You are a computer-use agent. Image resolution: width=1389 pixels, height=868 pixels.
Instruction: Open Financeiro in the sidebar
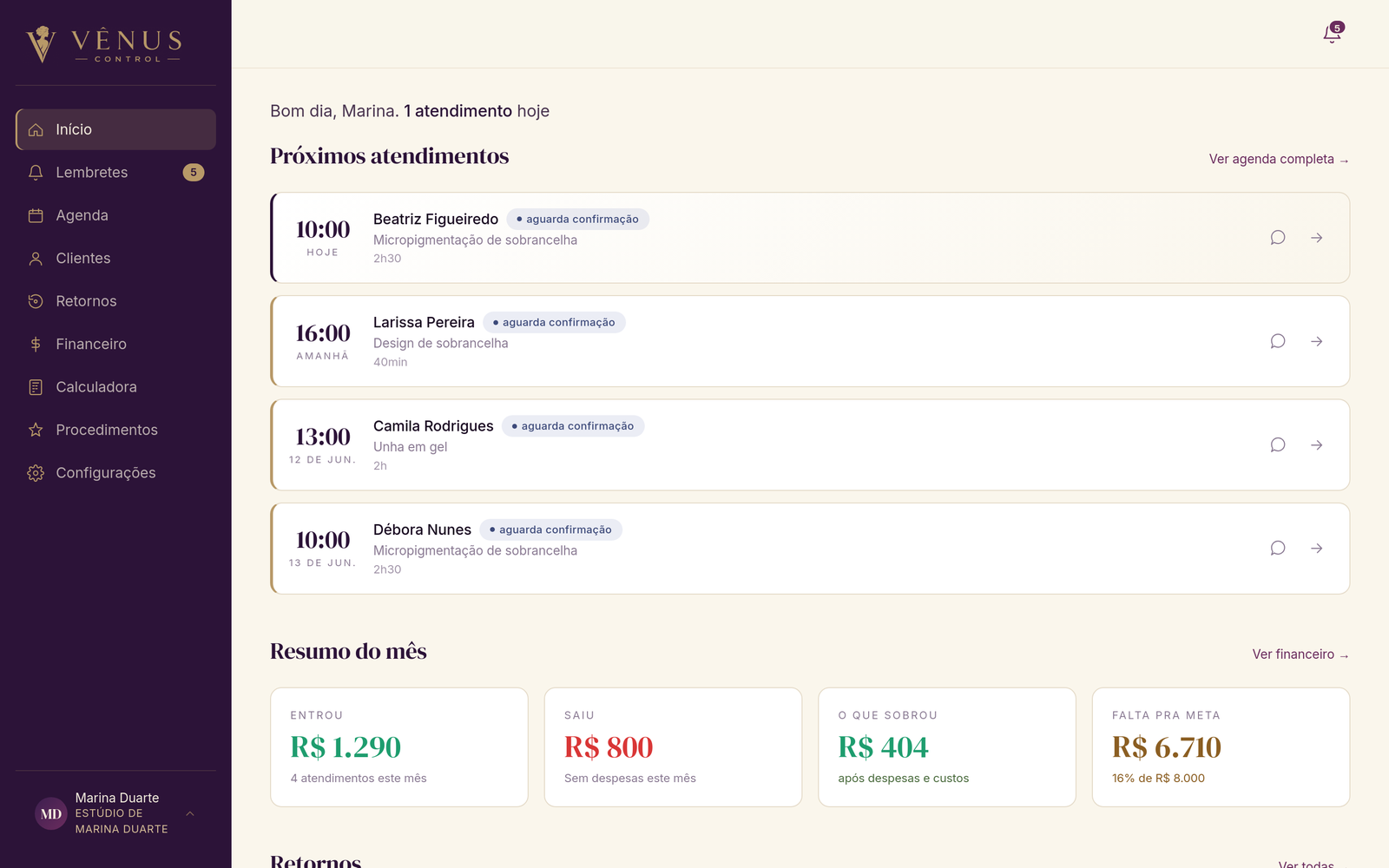coord(115,345)
